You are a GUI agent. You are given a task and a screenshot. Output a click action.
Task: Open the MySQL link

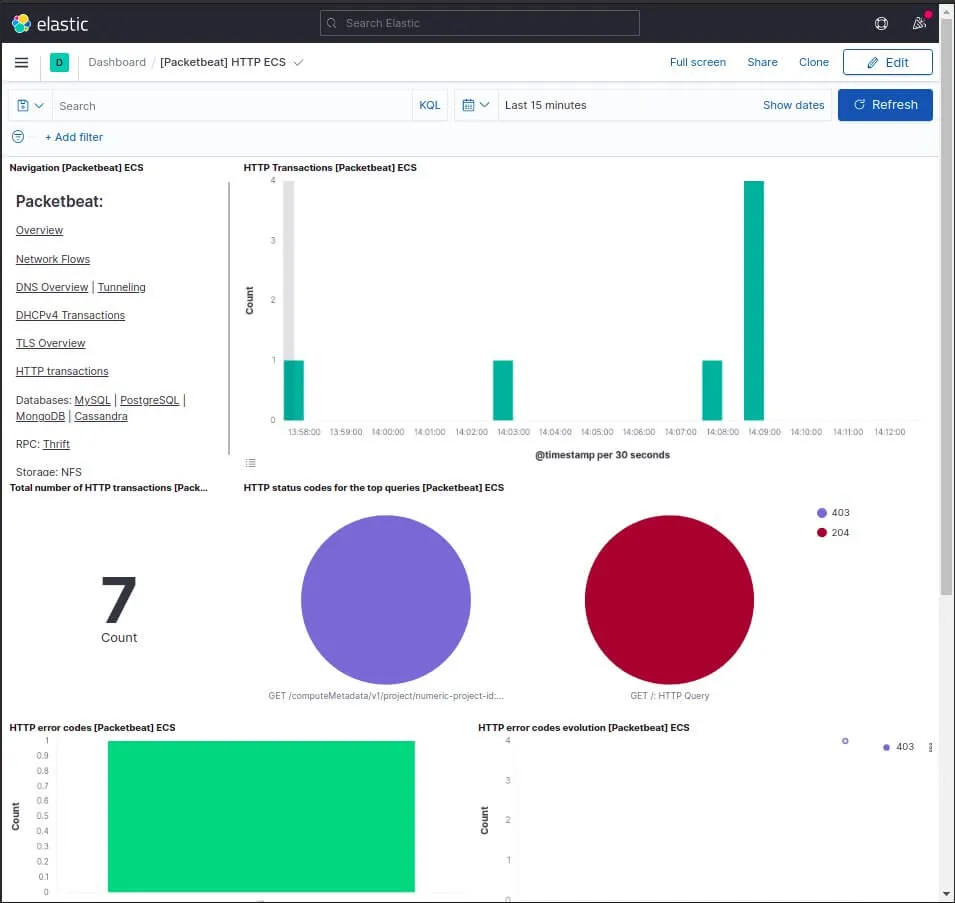93,400
